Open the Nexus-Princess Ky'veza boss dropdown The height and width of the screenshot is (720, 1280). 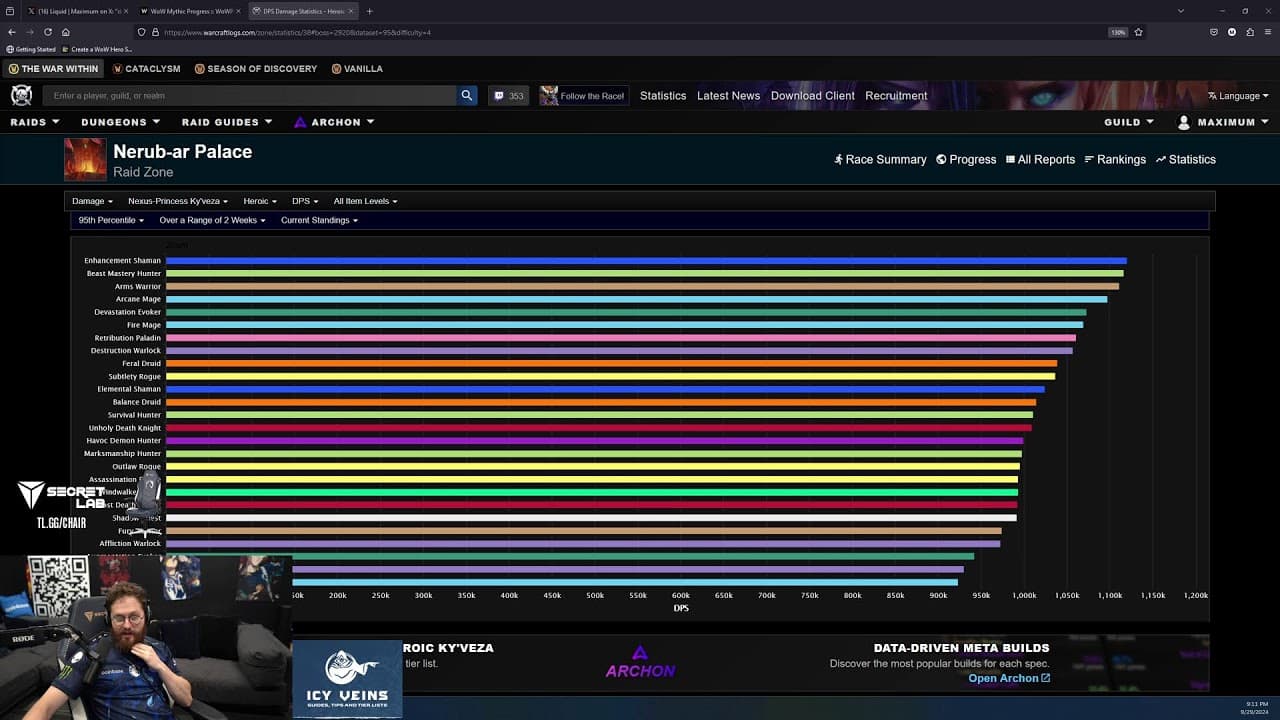point(178,201)
